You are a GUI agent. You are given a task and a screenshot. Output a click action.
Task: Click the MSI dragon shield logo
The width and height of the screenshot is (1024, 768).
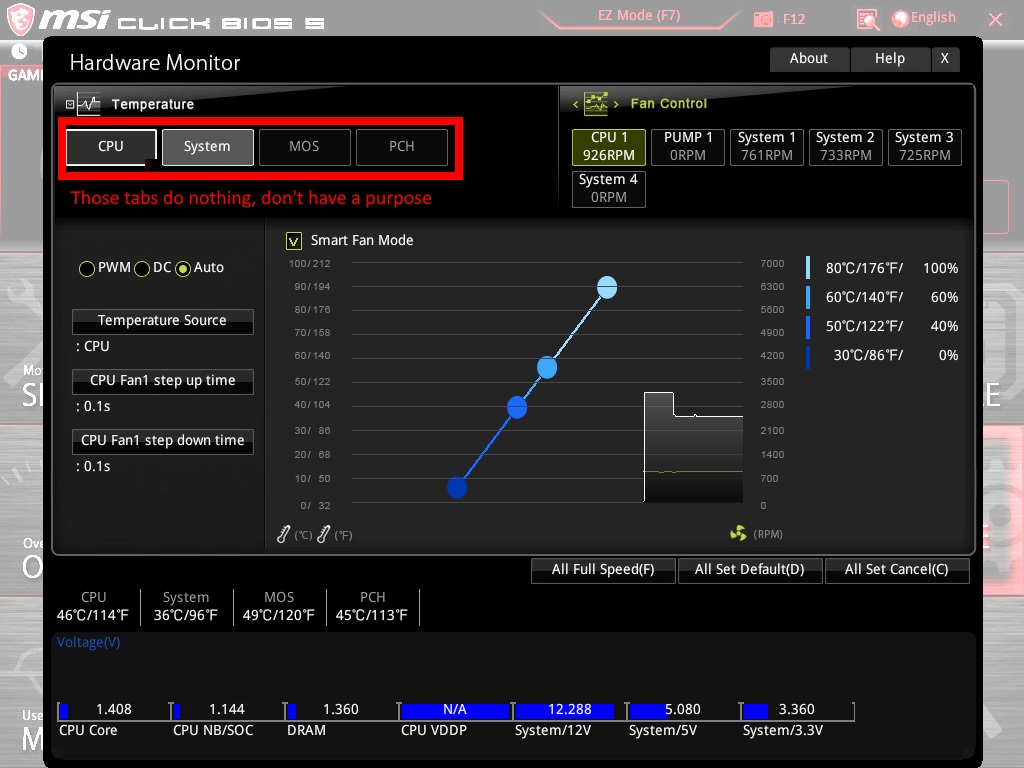coord(20,19)
